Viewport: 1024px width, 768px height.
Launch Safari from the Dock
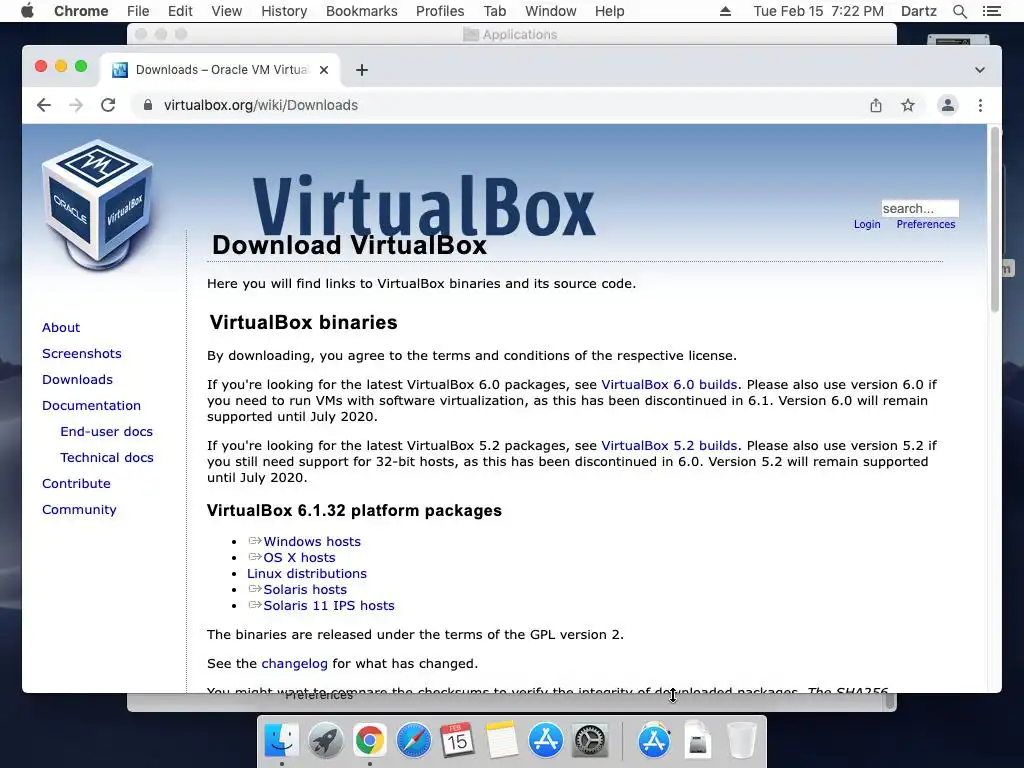[413, 740]
